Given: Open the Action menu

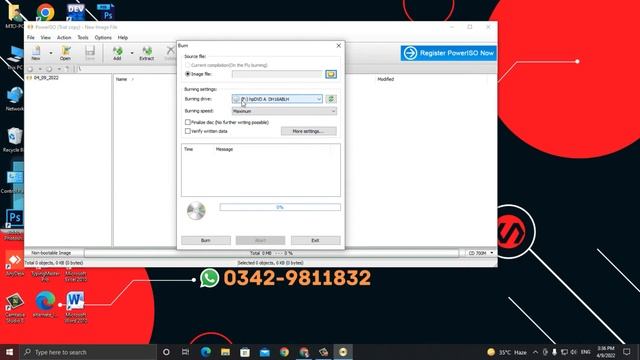Looking at the screenshot, I should click(64, 38).
